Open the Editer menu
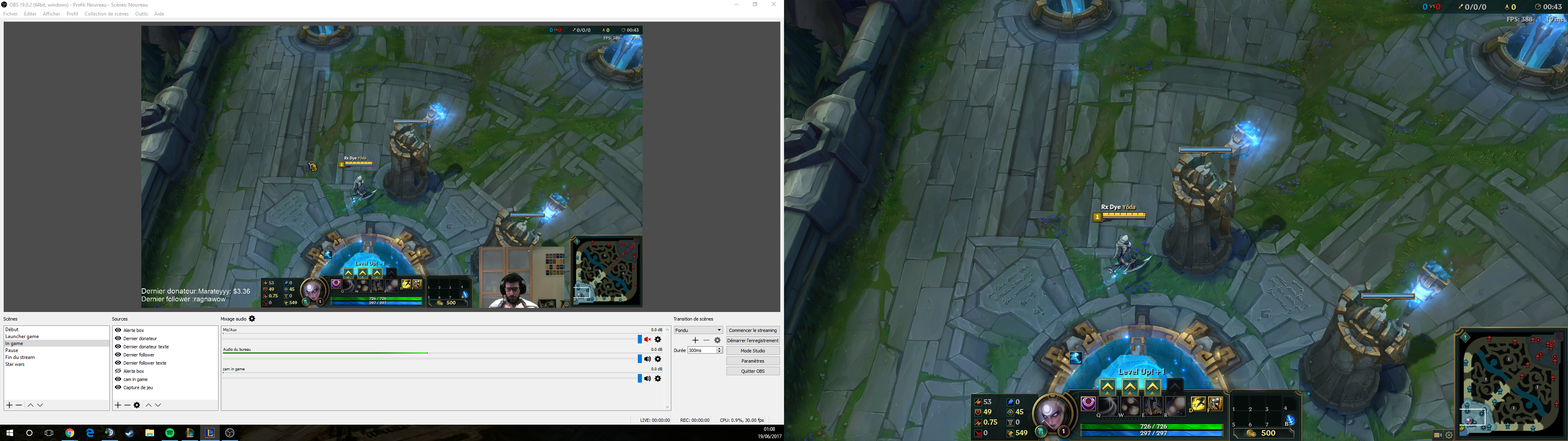Viewport: 1568px width, 441px height. coord(30,14)
